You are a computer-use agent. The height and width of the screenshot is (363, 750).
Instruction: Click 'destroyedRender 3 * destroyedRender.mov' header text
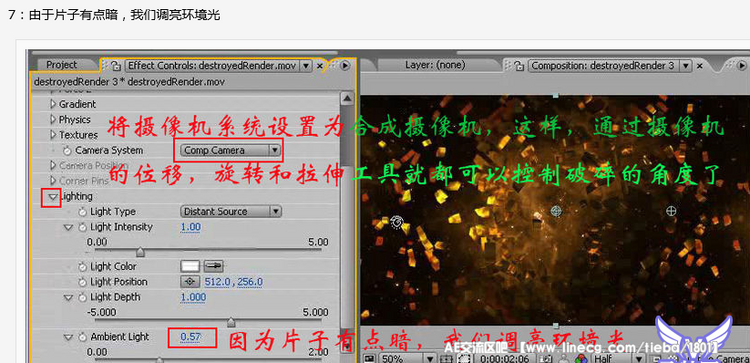(129, 82)
